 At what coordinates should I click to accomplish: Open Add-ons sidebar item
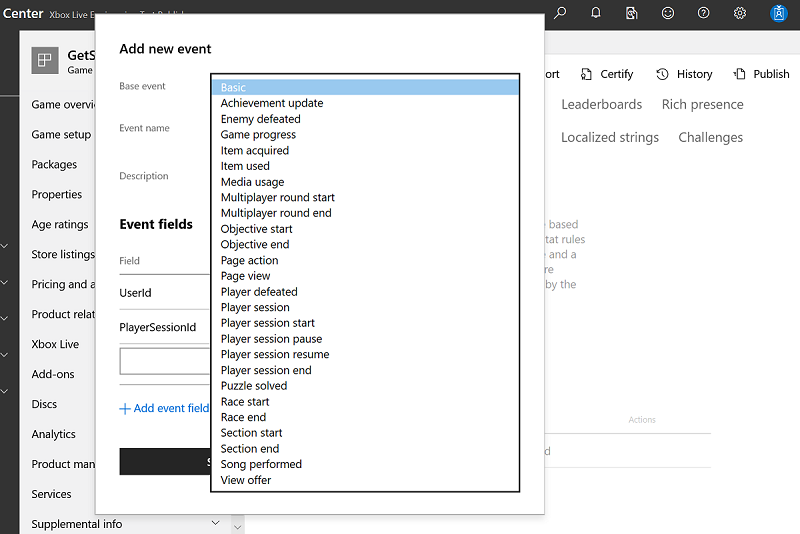(53, 374)
